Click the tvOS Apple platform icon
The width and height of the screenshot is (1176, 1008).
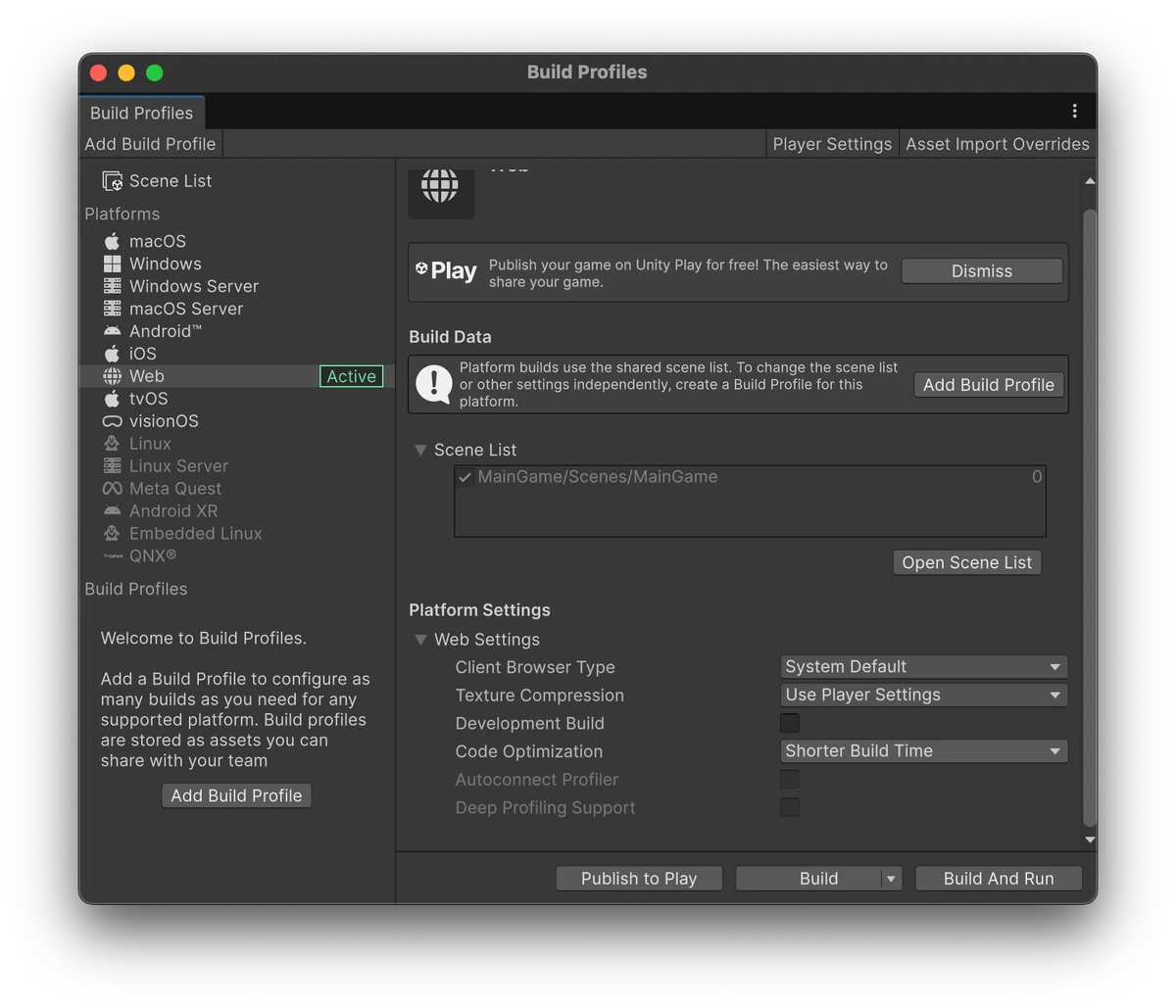pyautogui.click(x=113, y=399)
